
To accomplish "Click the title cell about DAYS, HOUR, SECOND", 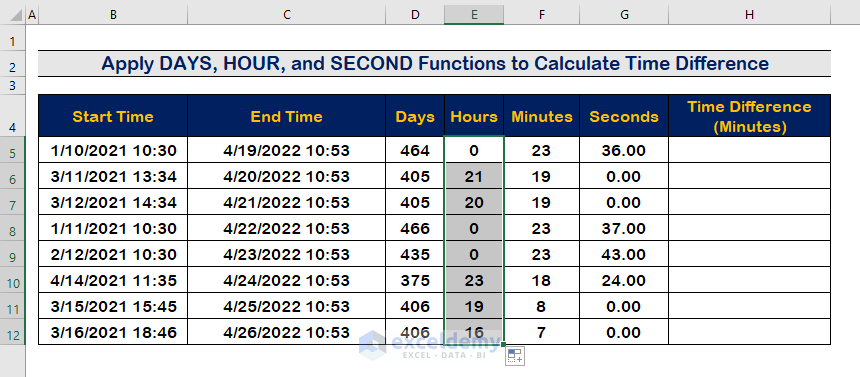I will [434, 64].
